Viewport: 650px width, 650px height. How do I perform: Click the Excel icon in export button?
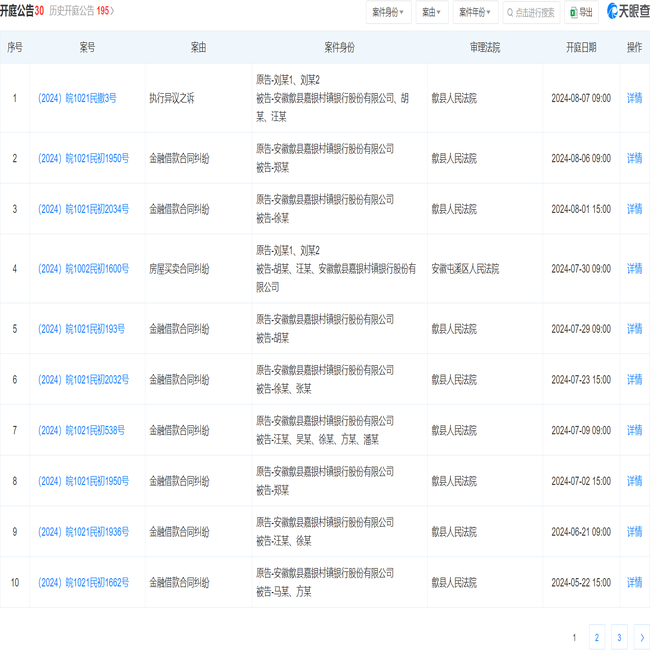pos(574,12)
